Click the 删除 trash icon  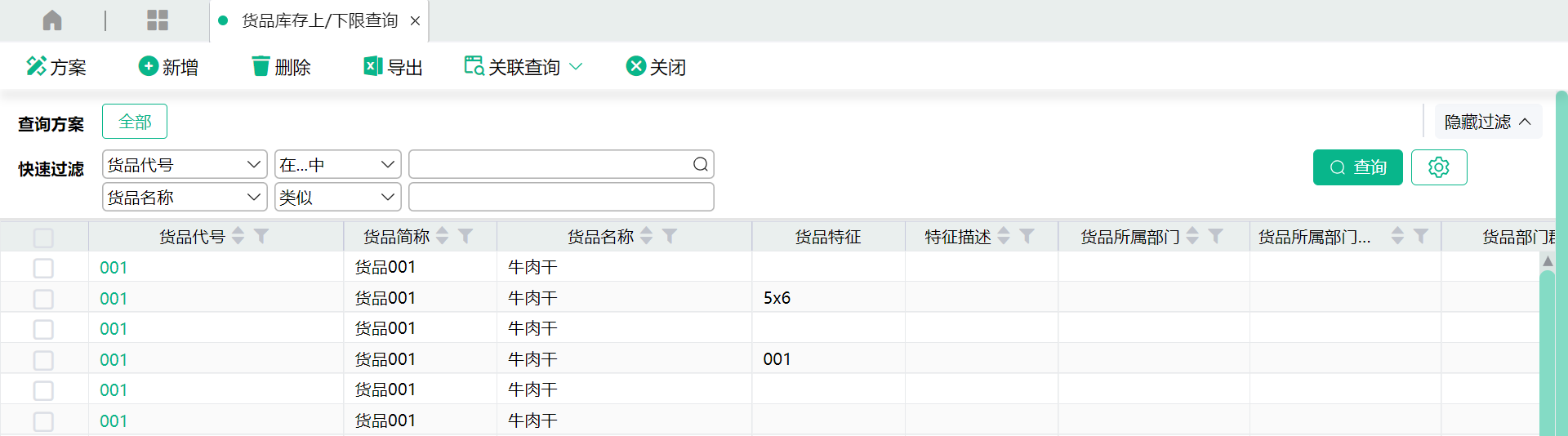(x=261, y=66)
